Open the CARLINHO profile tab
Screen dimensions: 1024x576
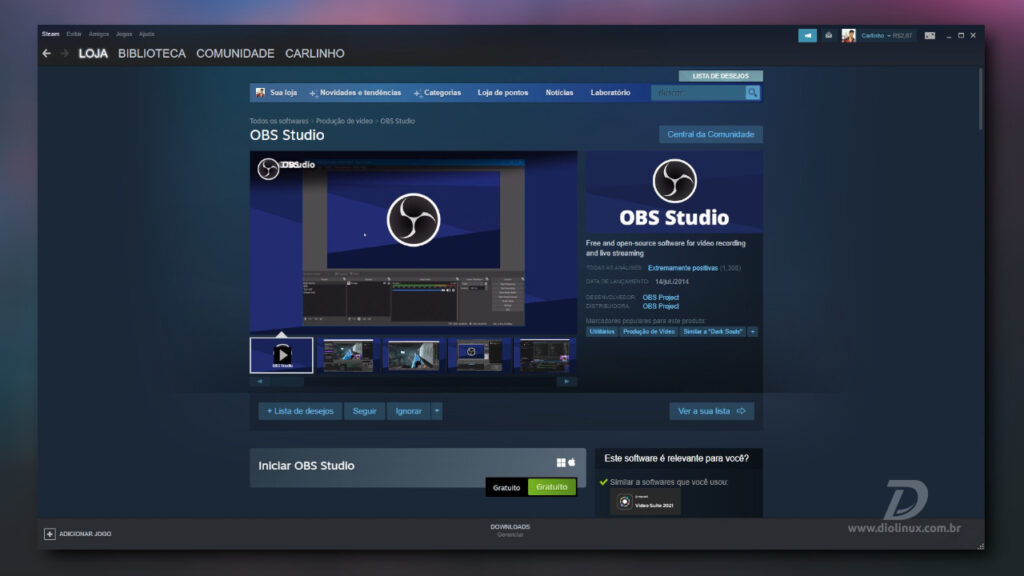coord(314,54)
